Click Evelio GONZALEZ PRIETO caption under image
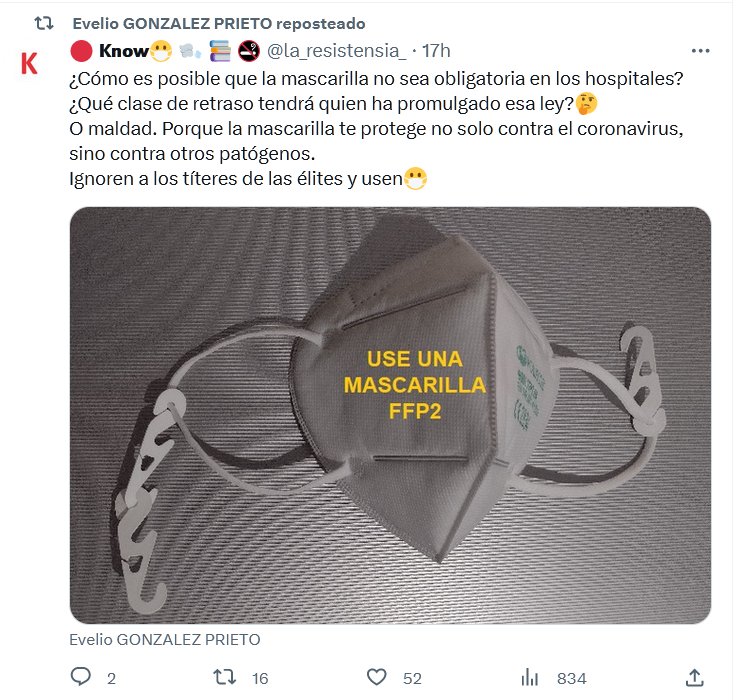The image size is (740, 700). pyautogui.click(x=165, y=640)
